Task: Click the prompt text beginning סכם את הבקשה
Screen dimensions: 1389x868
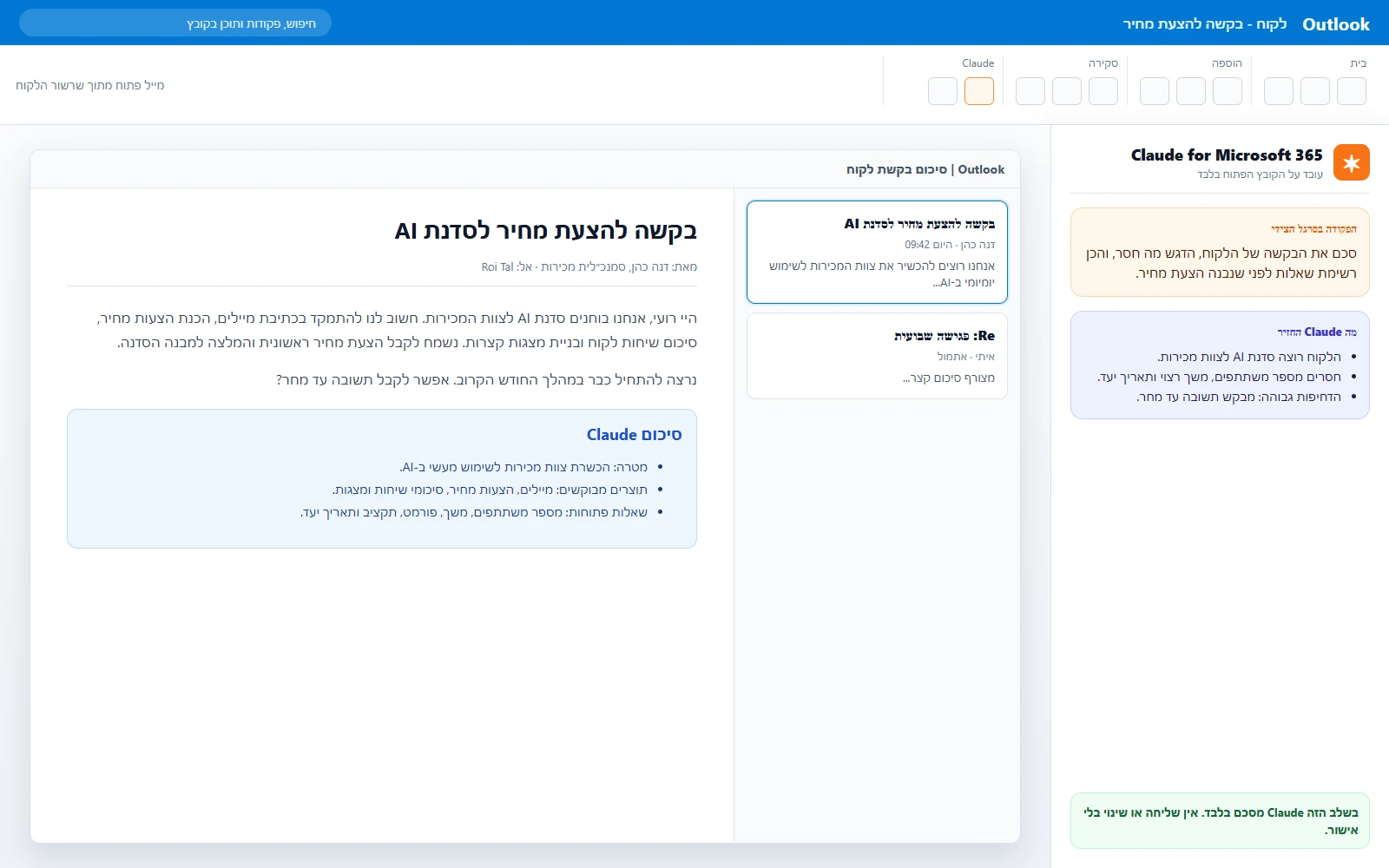Action: point(1221,263)
